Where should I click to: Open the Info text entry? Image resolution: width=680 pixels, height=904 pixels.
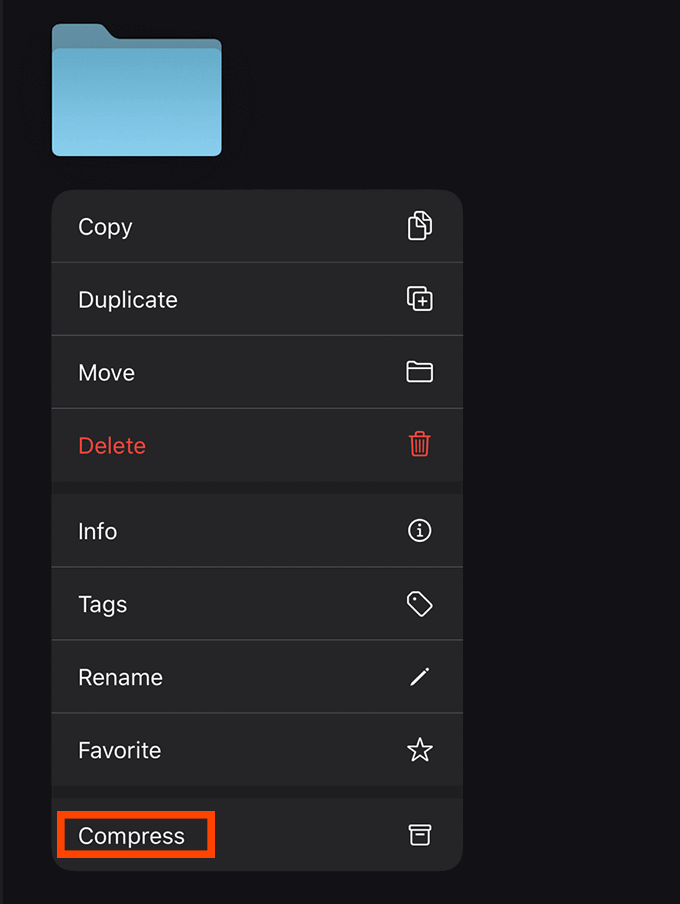tap(98, 532)
